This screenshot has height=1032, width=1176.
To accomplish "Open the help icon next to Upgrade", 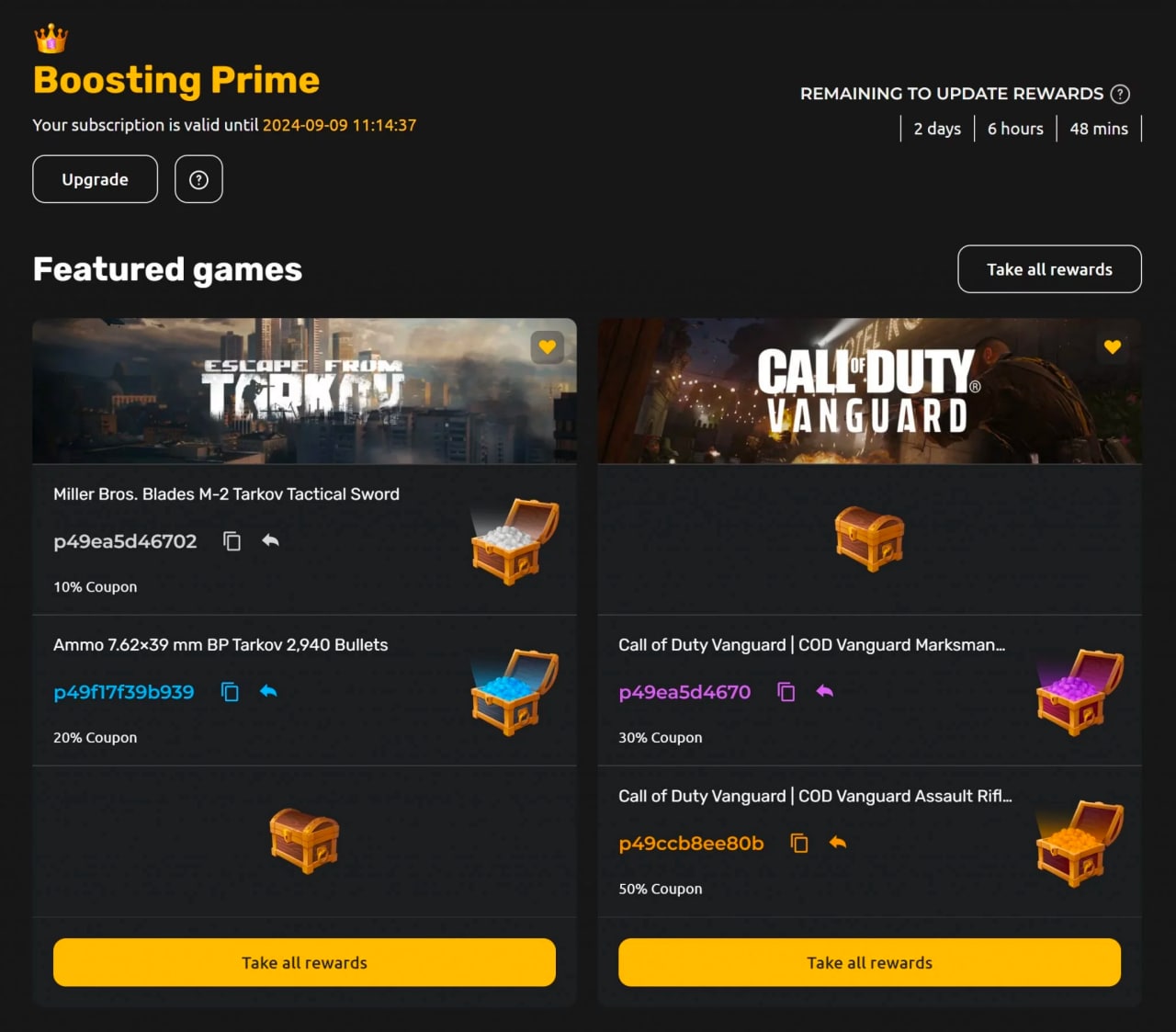I will (198, 179).
